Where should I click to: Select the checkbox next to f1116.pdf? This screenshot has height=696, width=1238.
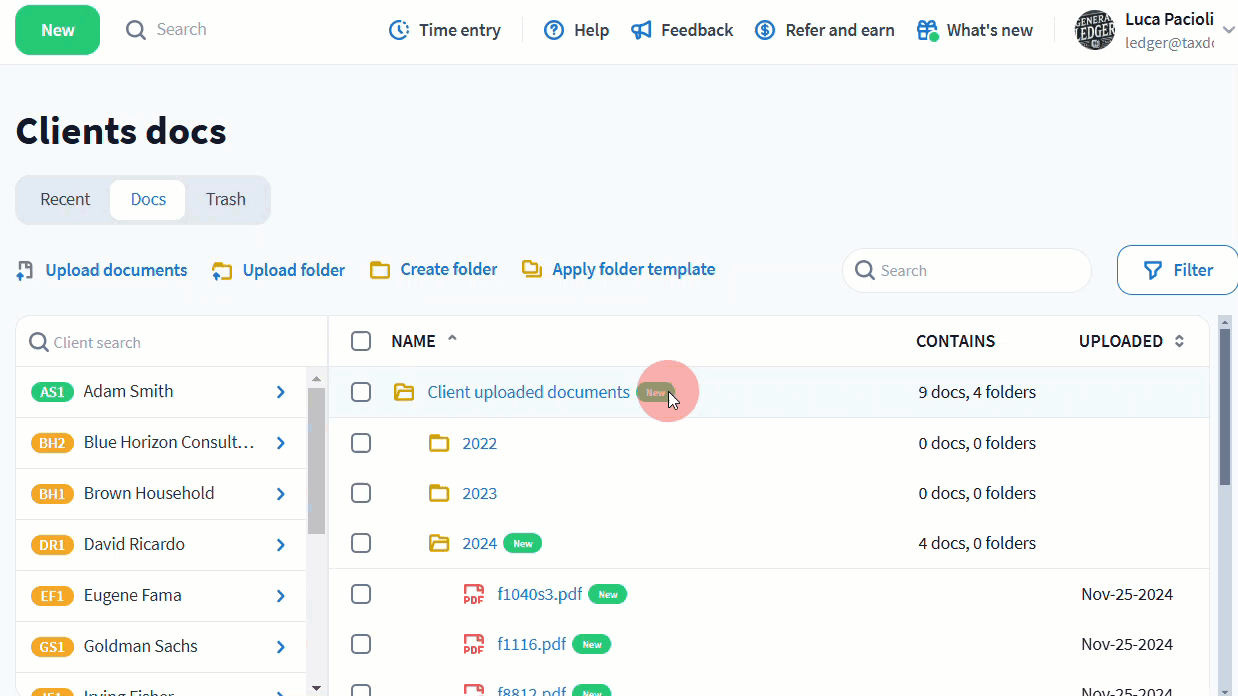361,644
